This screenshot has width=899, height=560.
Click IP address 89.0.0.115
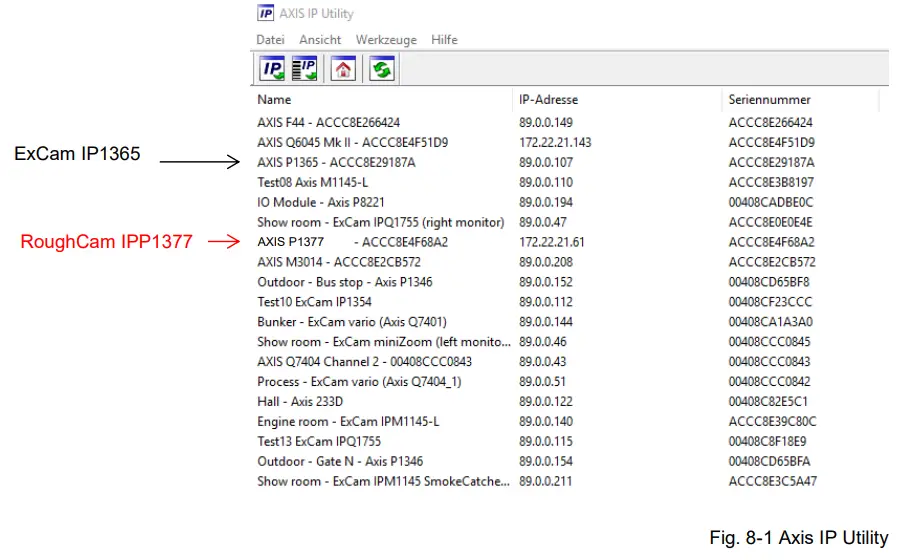pos(546,442)
